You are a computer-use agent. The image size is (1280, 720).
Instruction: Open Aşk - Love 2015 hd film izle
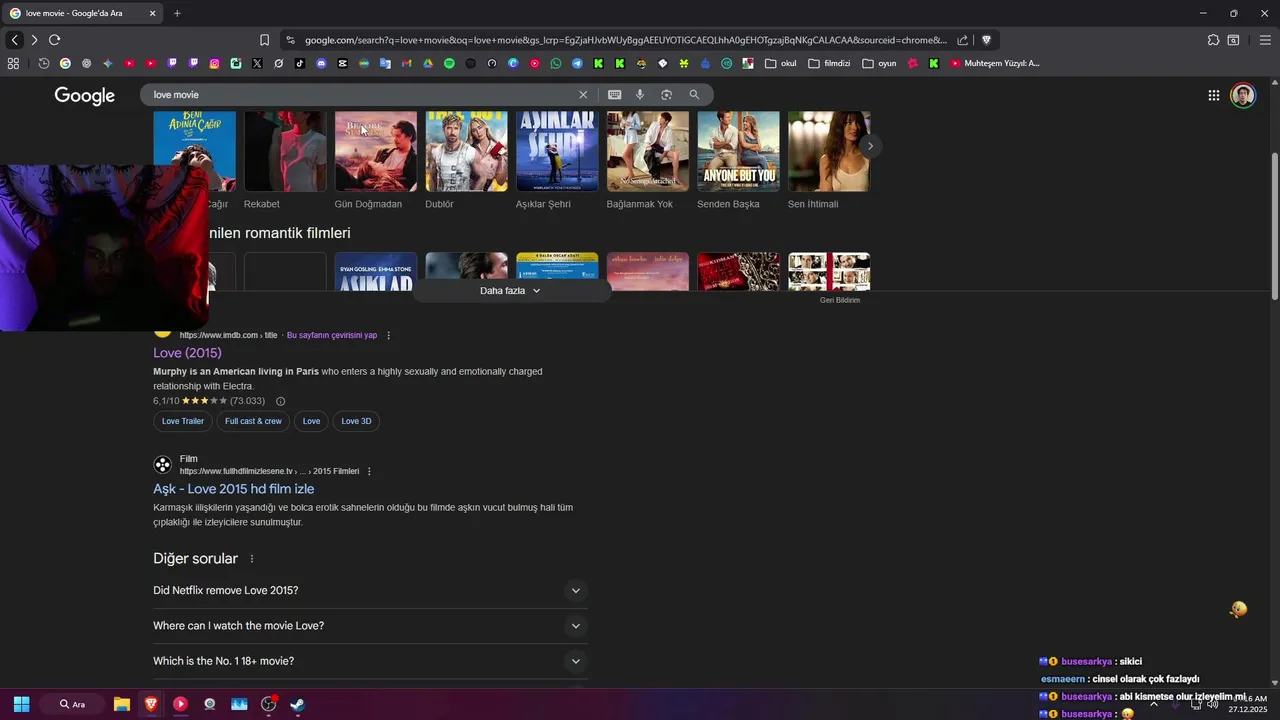pyautogui.click(x=234, y=489)
